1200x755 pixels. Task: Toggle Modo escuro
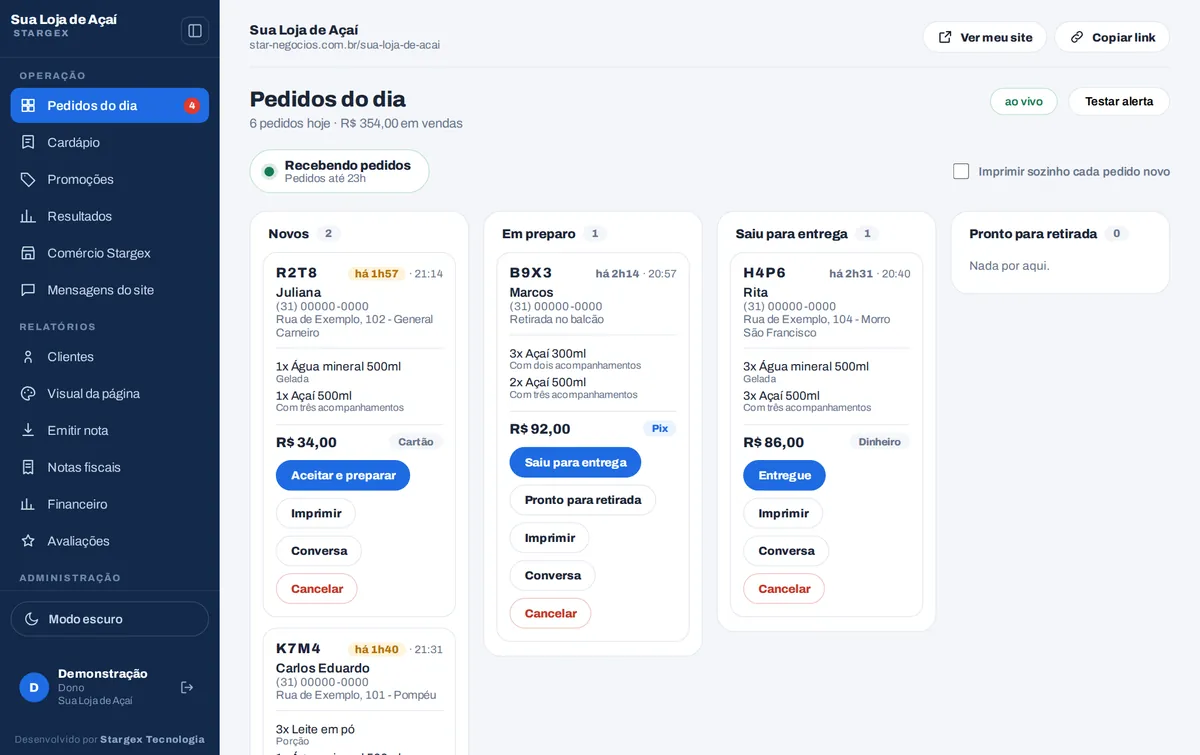[110, 619]
